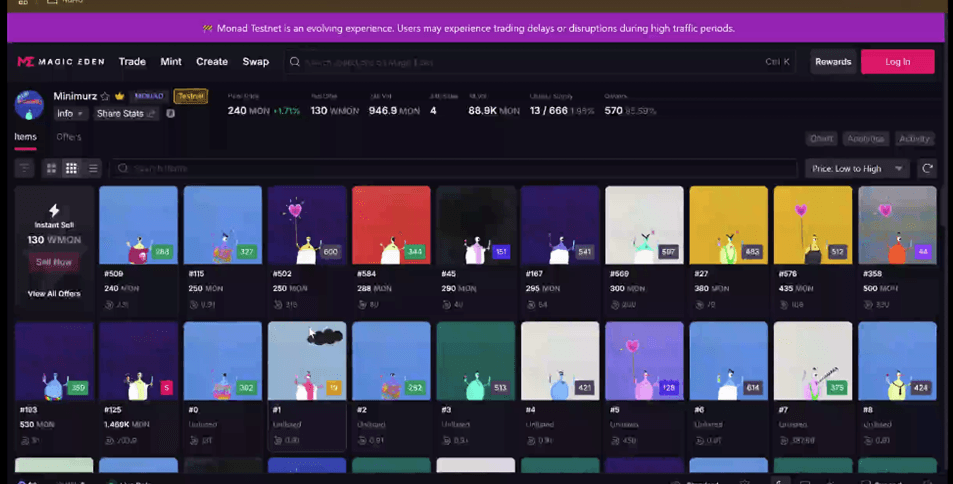Open the Mint menu
The width and height of the screenshot is (953, 484).
click(x=171, y=61)
